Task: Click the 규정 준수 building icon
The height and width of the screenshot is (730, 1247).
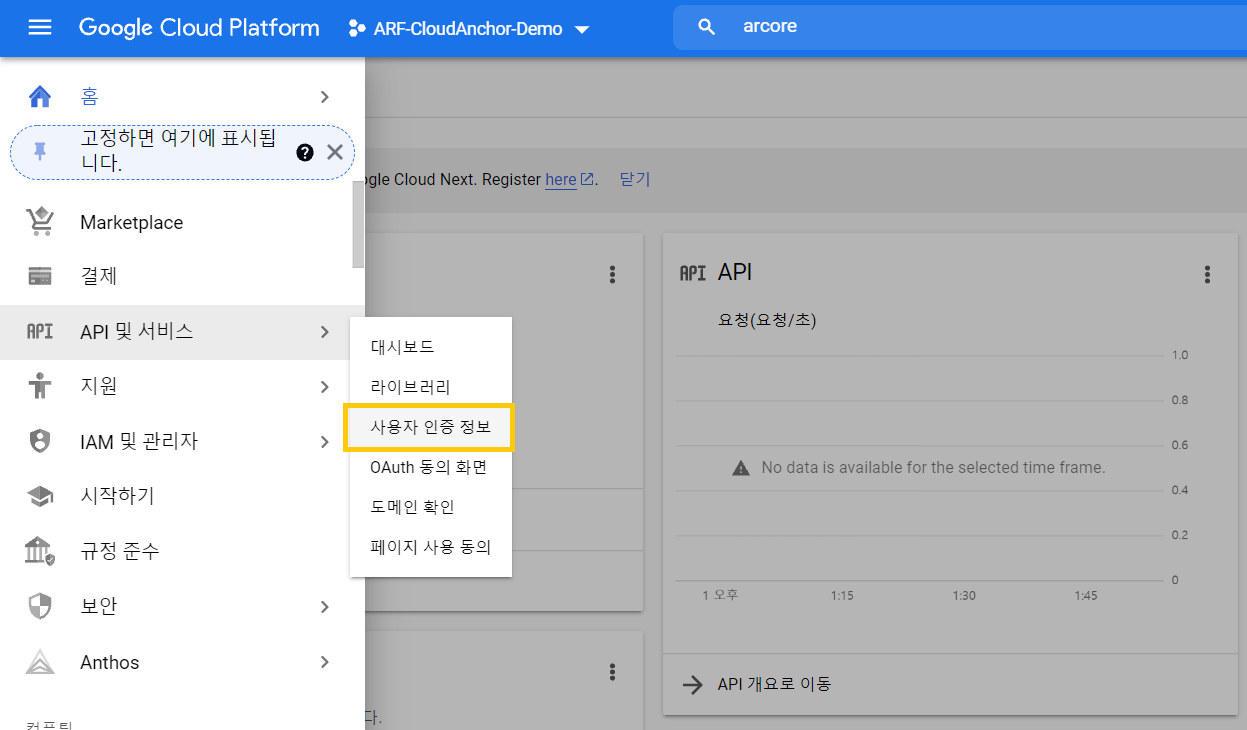Action: click(39, 551)
